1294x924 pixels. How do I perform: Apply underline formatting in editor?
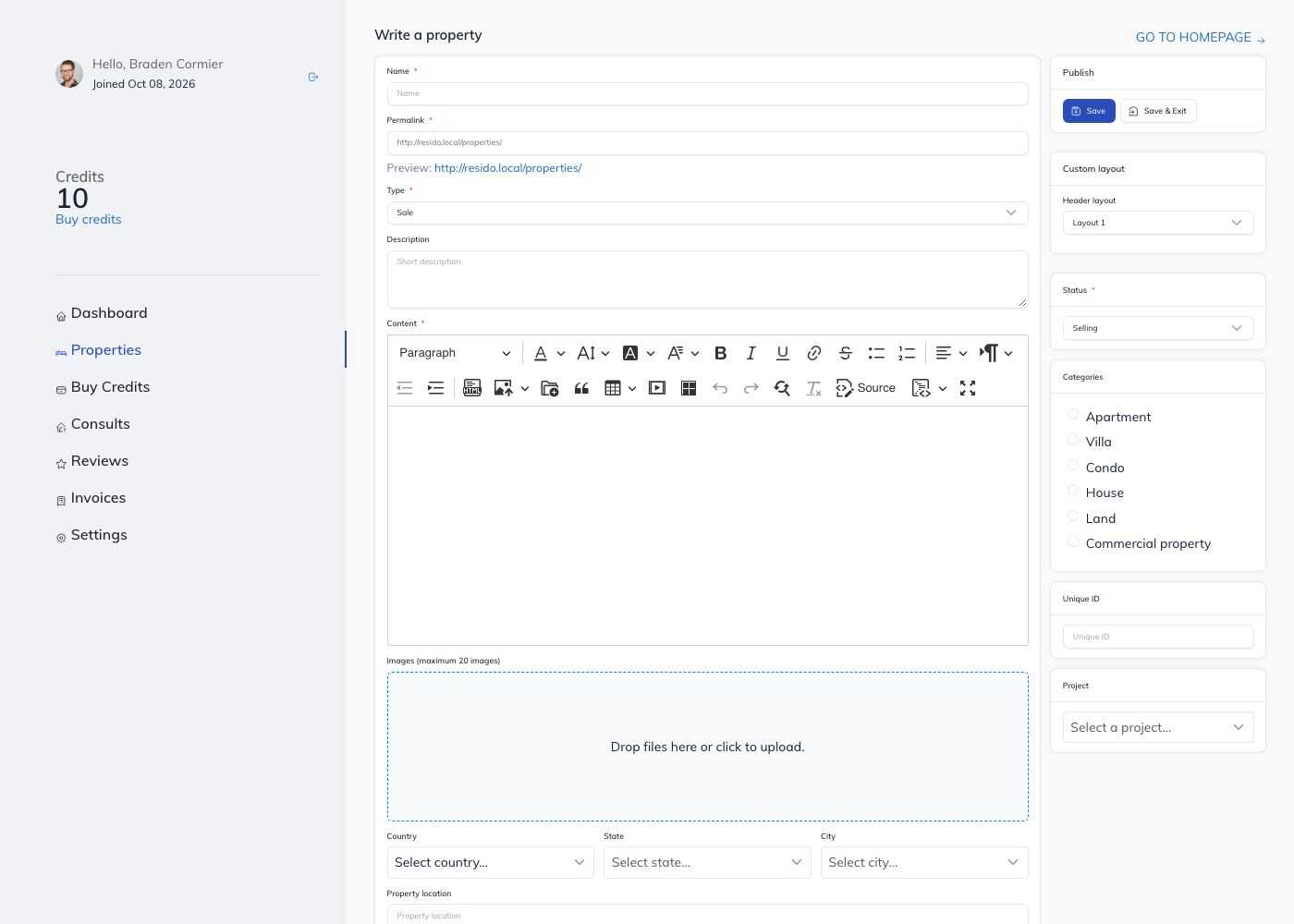(783, 353)
